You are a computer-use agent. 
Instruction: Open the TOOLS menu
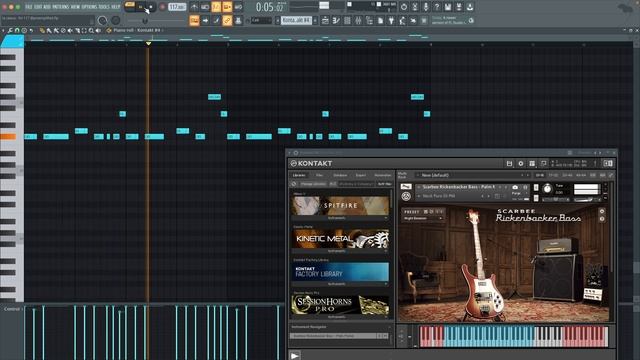[104, 7]
